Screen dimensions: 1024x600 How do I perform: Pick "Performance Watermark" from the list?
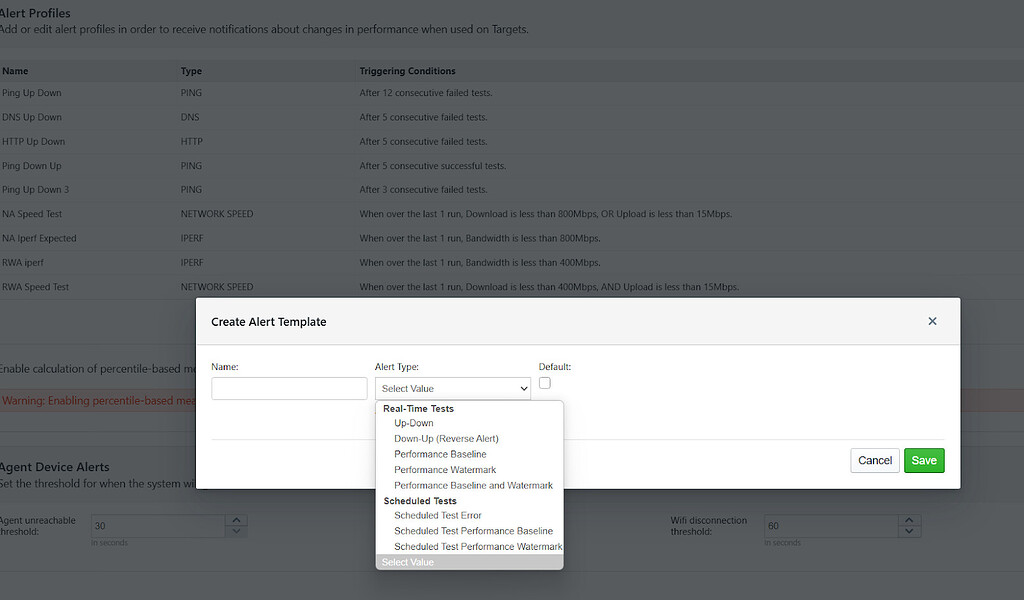(x=442, y=469)
